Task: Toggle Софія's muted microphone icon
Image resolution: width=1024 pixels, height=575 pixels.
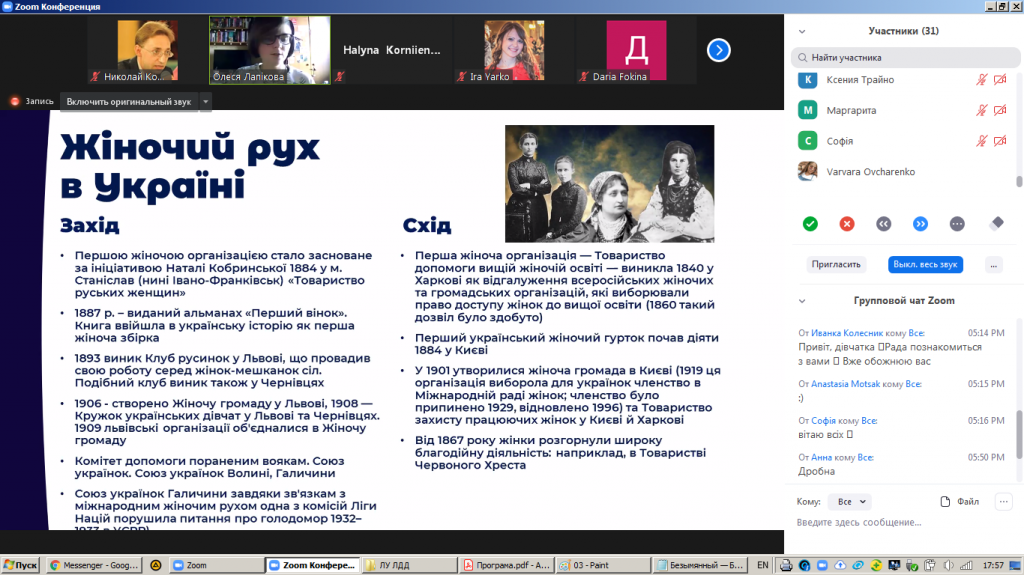Action: pyautogui.click(x=982, y=141)
